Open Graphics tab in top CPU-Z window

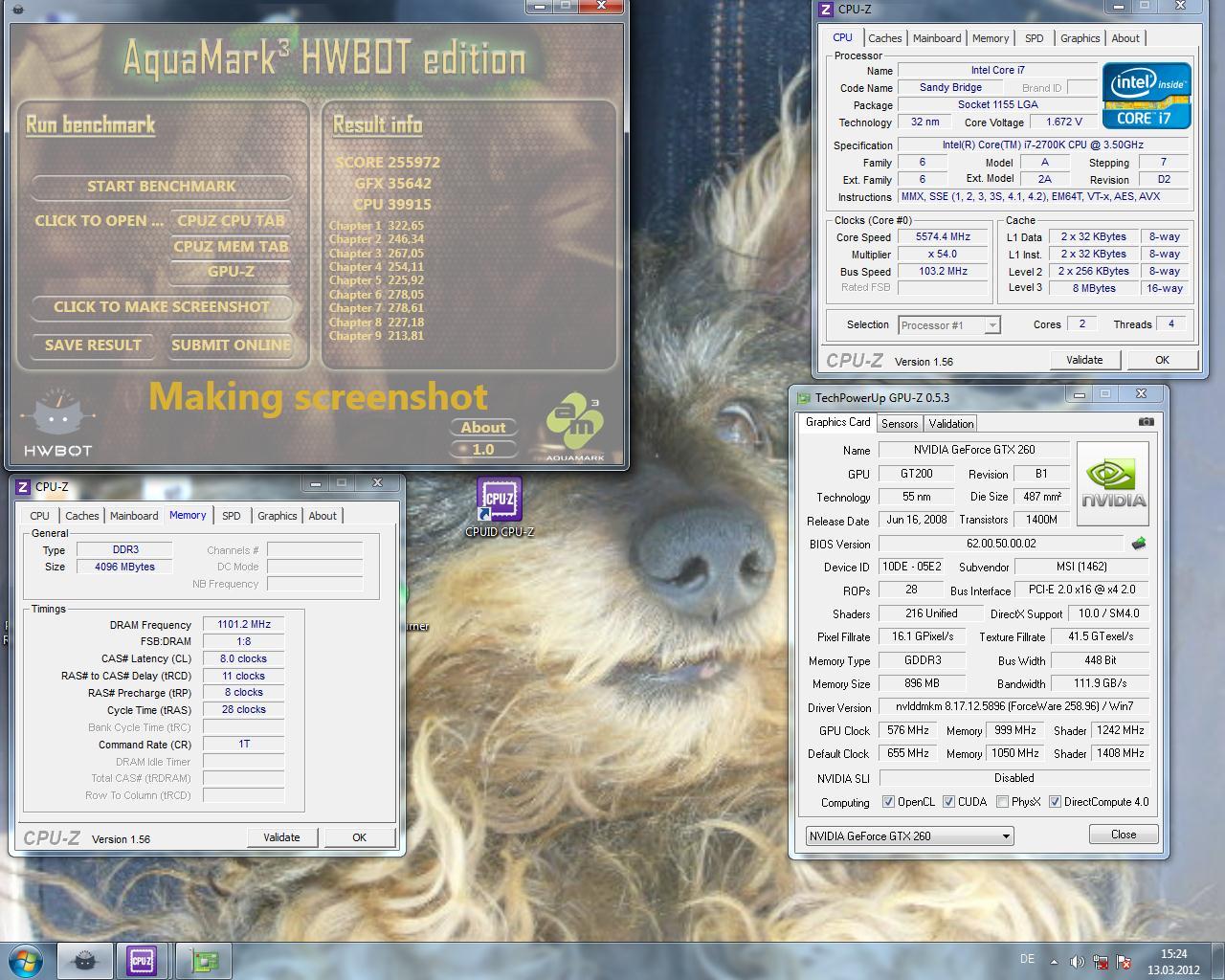click(x=1080, y=38)
